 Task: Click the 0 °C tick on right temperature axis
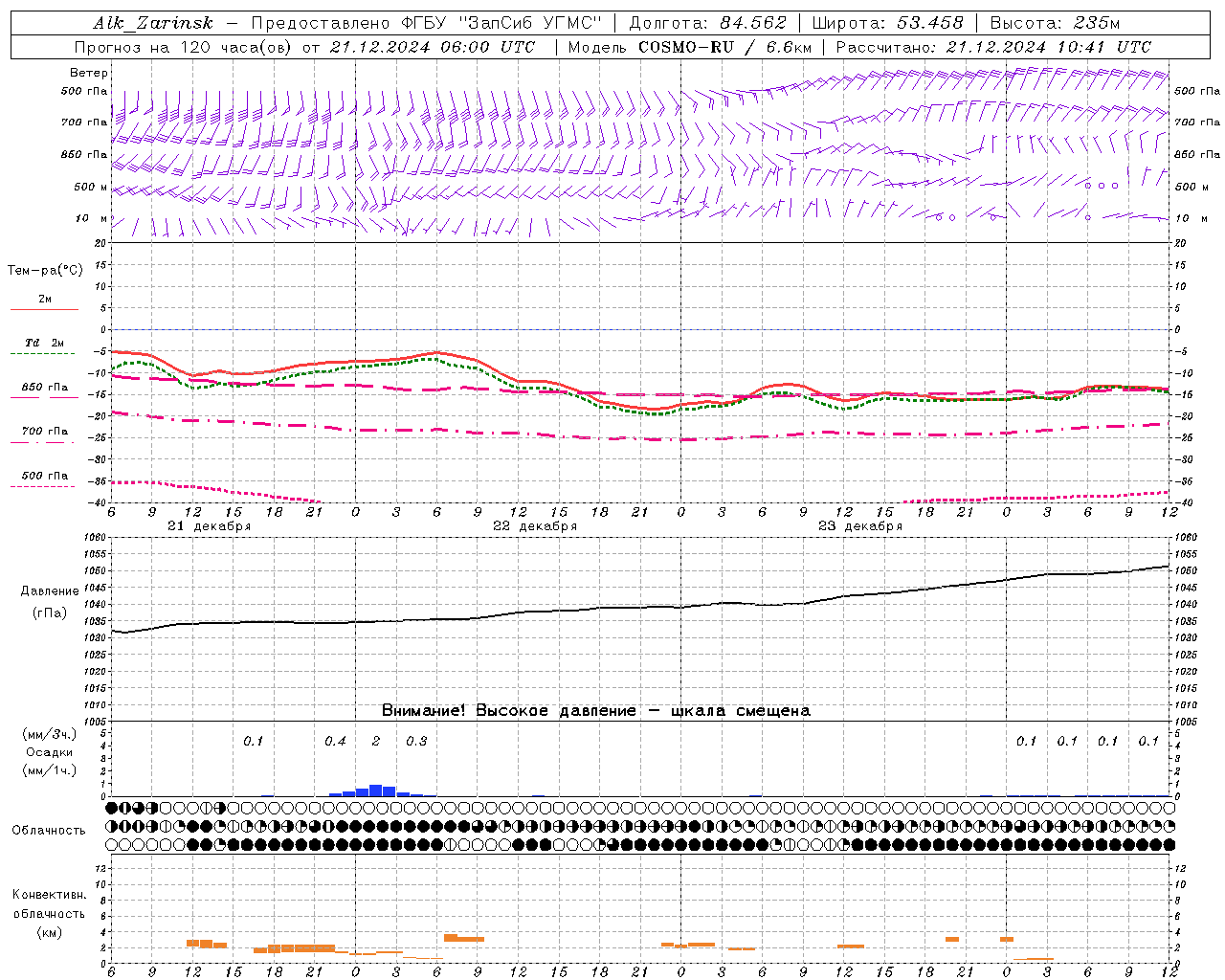pyautogui.click(x=1178, y=329)
